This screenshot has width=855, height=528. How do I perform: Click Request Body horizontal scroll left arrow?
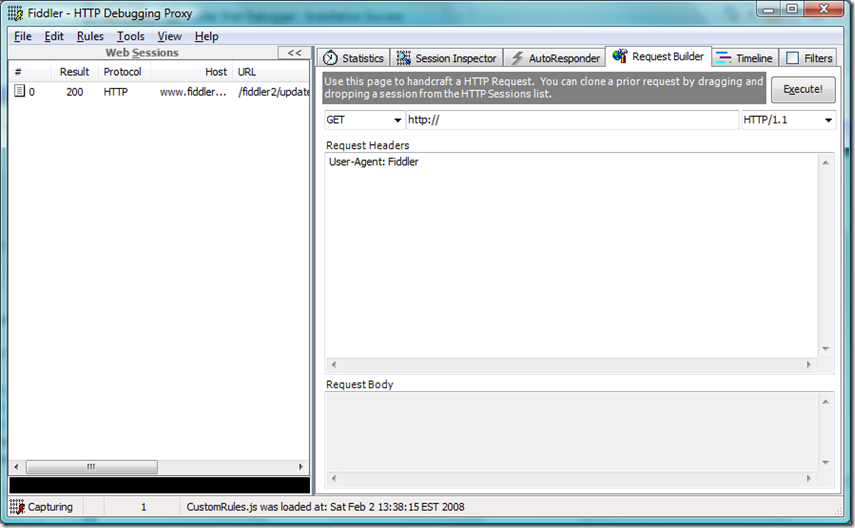334,478
